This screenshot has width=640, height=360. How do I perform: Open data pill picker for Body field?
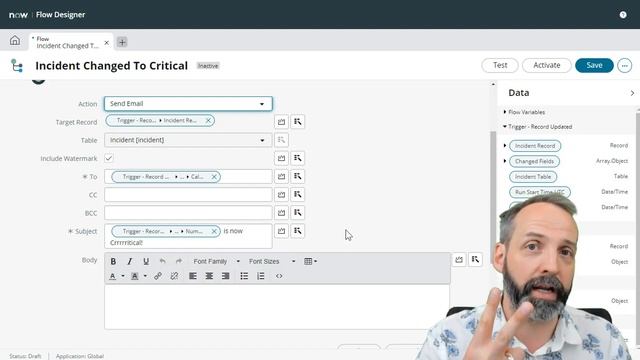(x=476, y=260)
